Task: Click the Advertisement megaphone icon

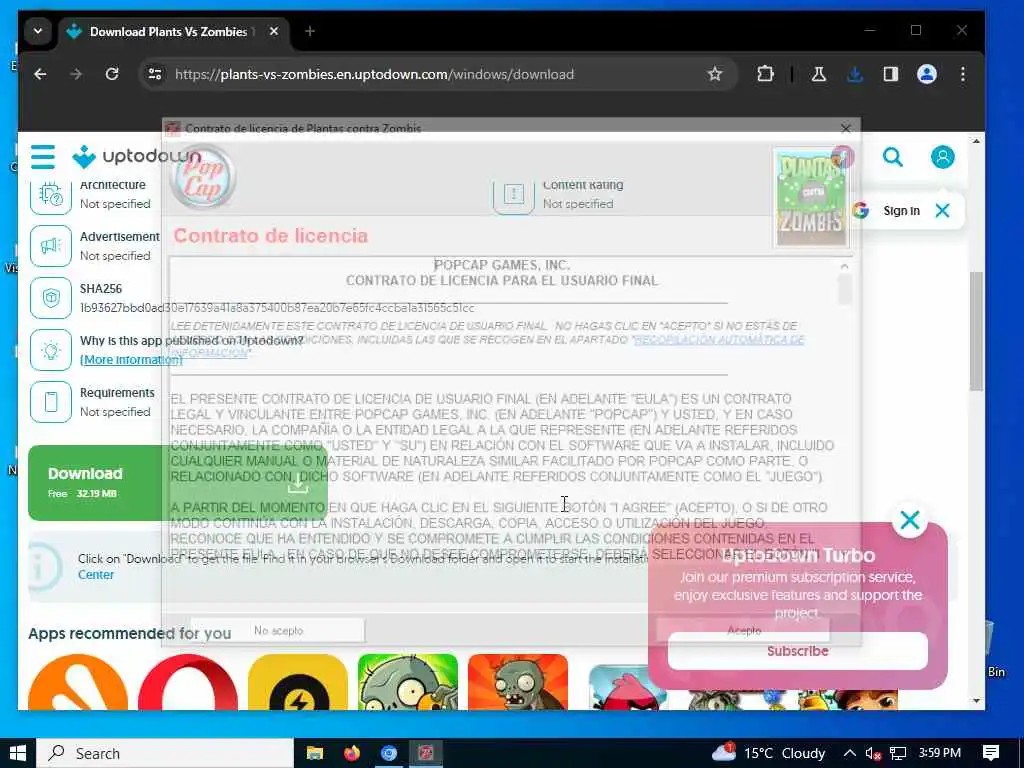Action: [x=51, y=246]
